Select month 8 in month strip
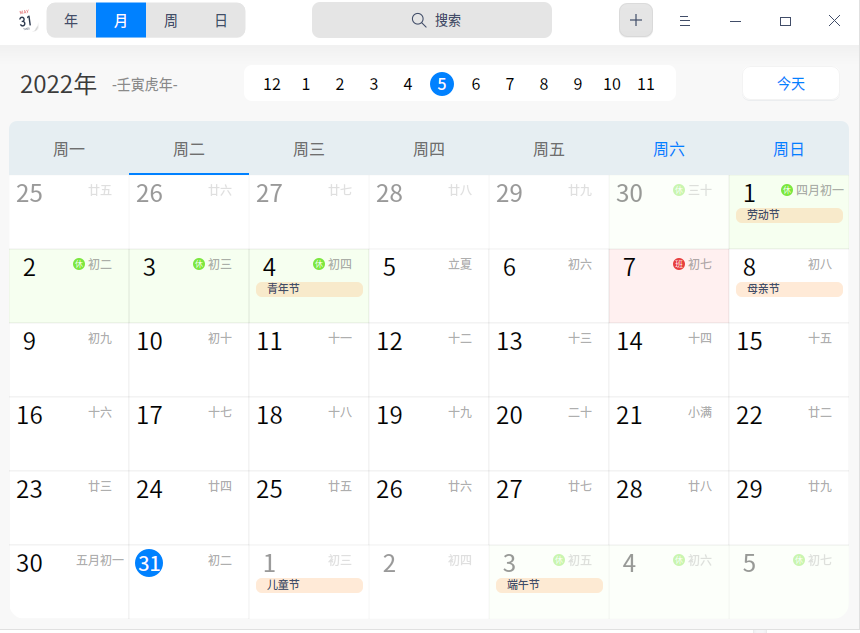Screen dimensions: 860x633 (x=544, y=84)
